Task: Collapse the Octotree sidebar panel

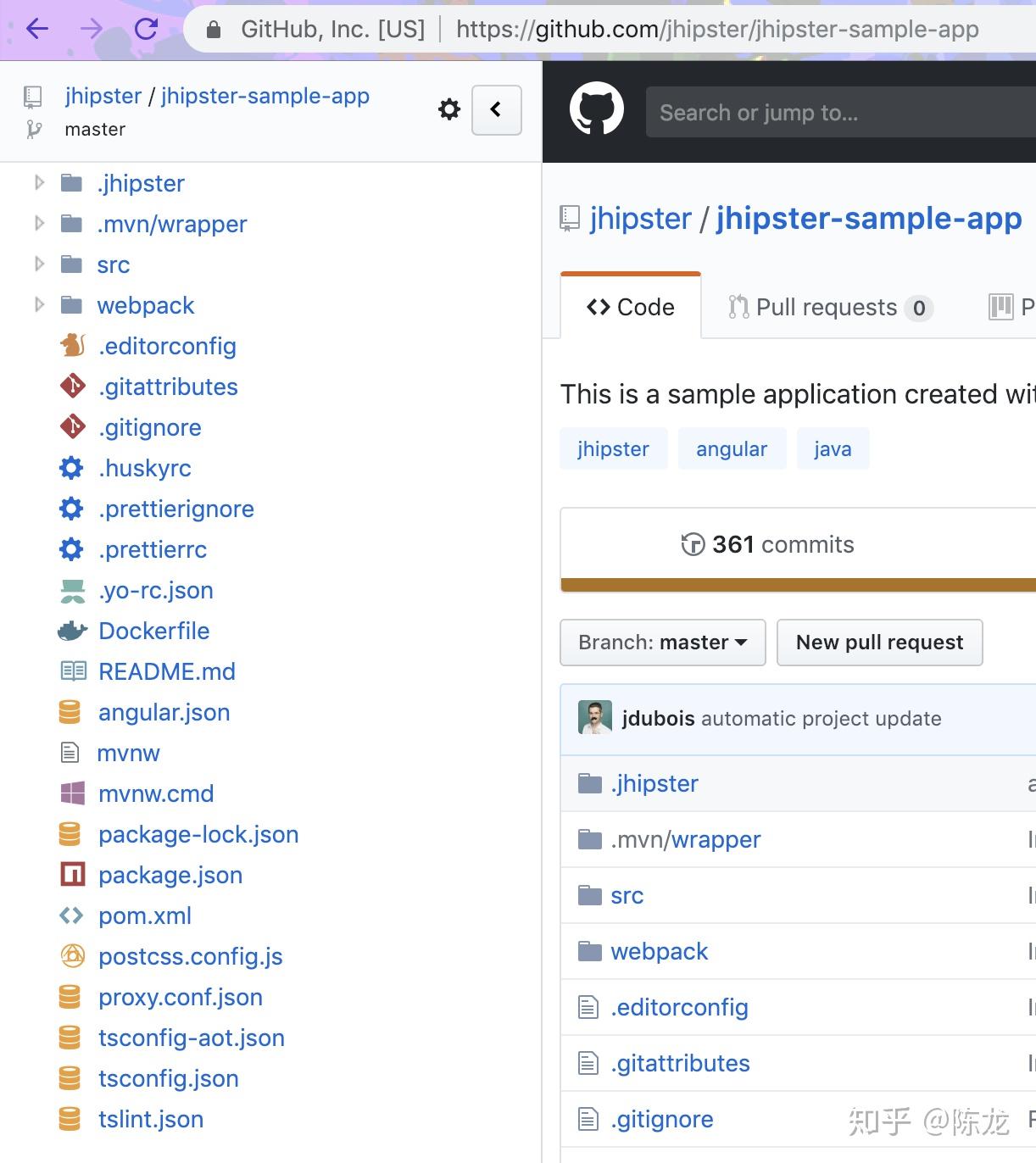Action: pos(496,109)
